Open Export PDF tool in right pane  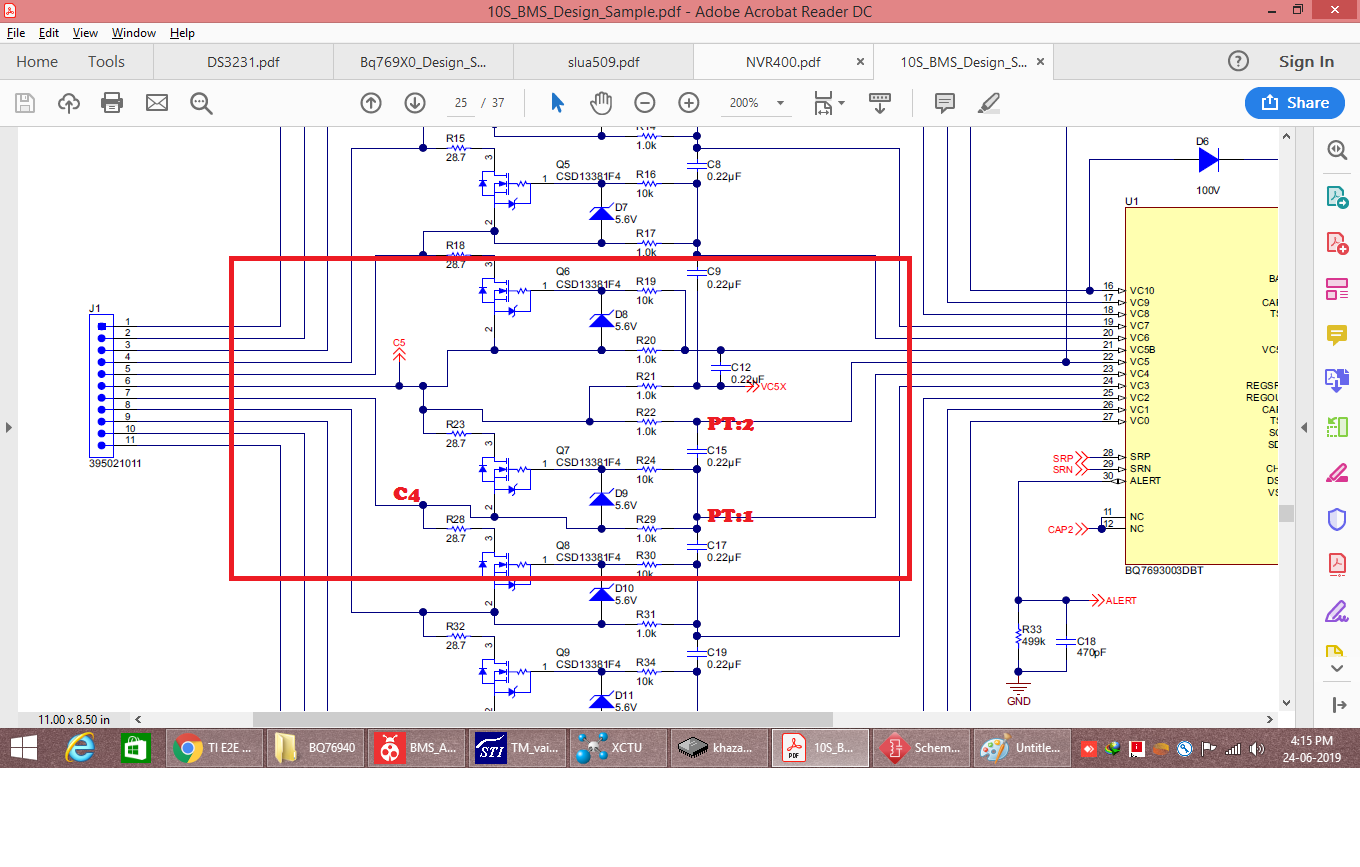(1337, 197)
